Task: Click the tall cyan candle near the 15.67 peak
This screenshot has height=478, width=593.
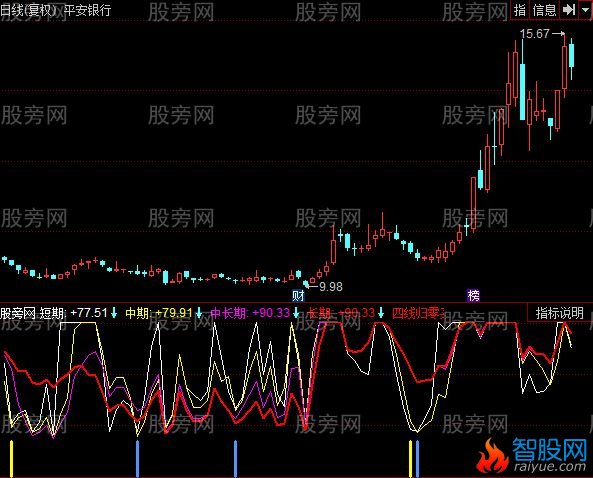Action: click(x=523, y=92)
